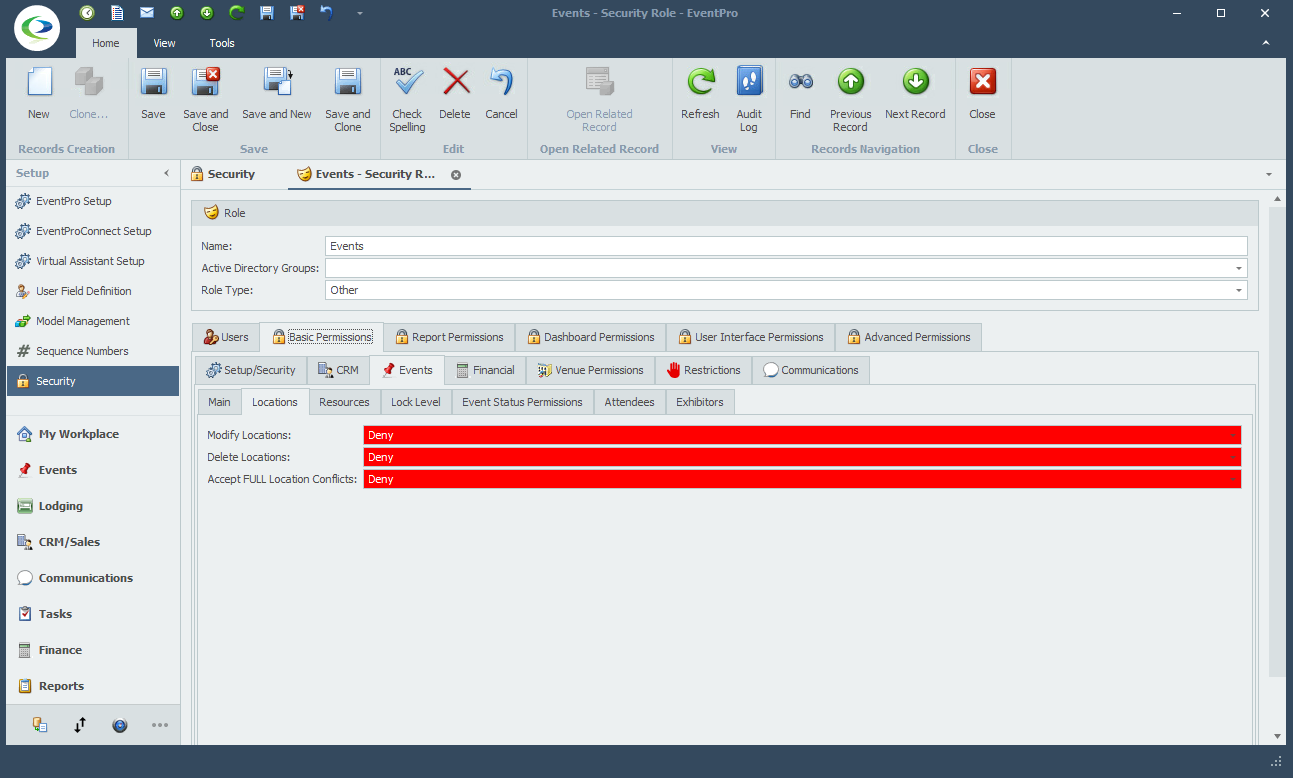Switch to the Tools ribbon tab

pyautogui.click(x=222, y=43)
